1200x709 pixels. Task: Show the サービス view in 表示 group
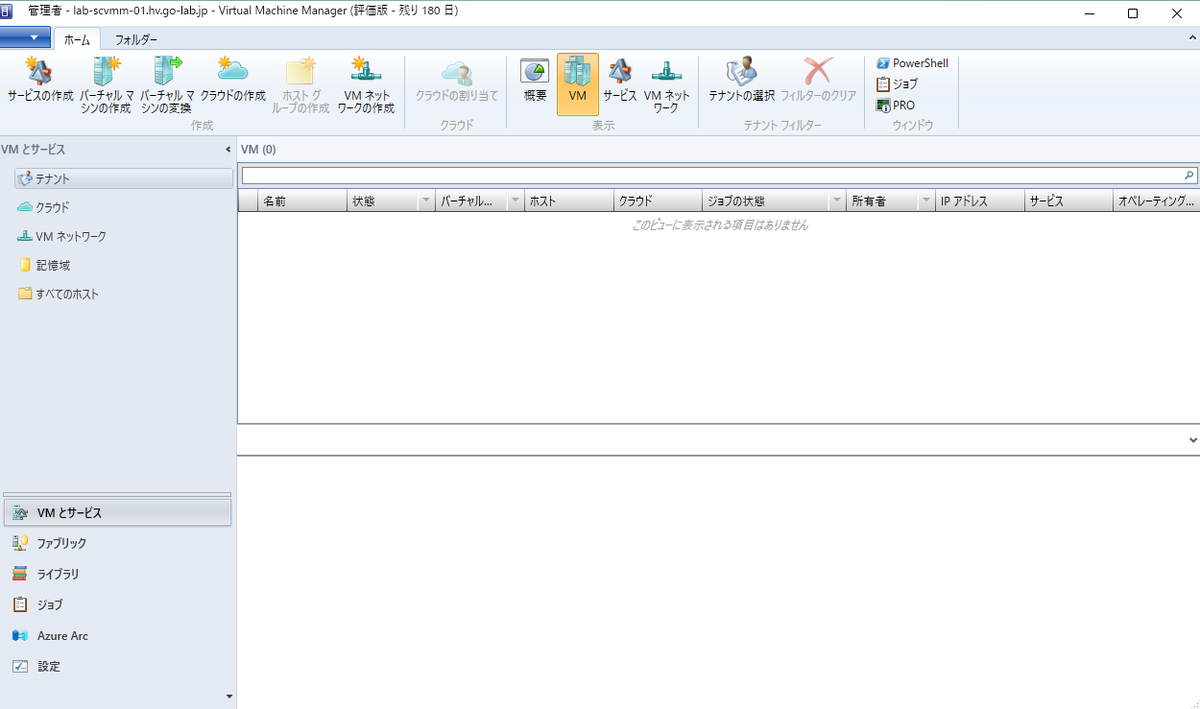pos(619,85)
